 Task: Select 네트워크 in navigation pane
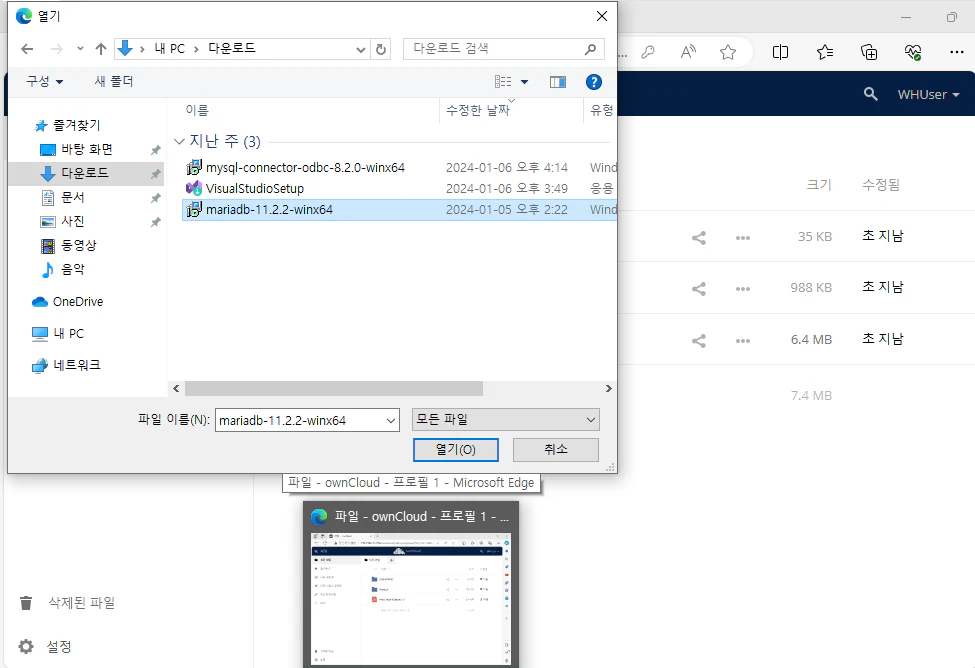[x=67, y=365]
